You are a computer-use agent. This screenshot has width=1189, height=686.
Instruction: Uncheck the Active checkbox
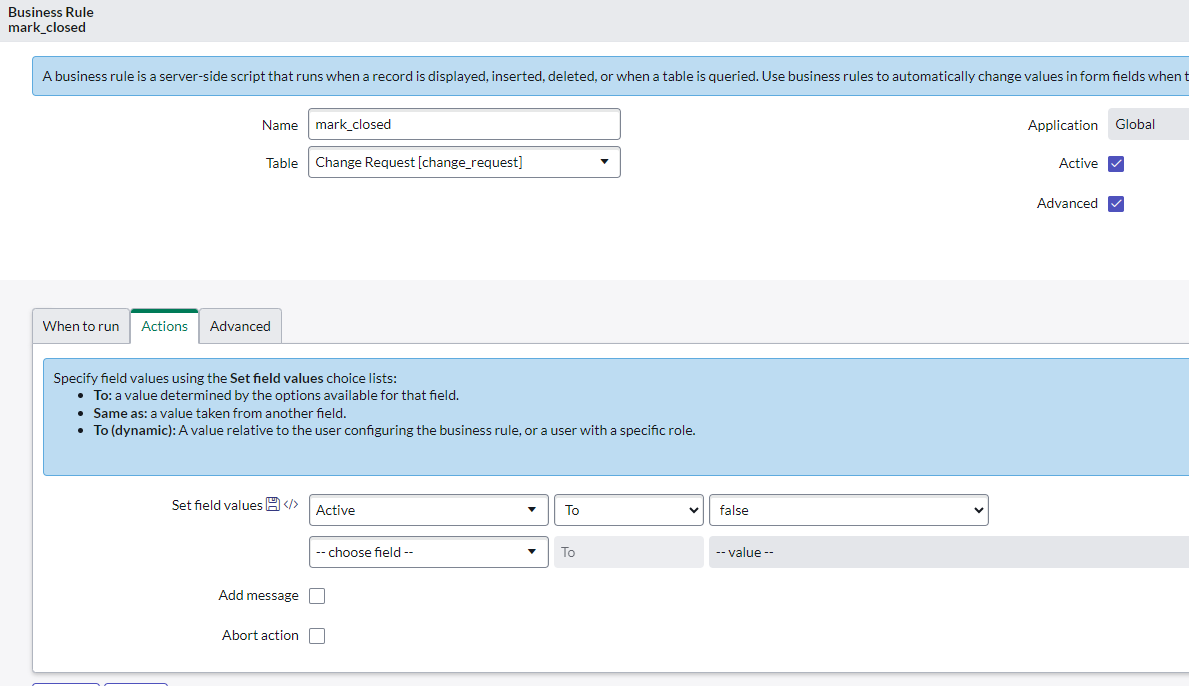[1117, 164]
